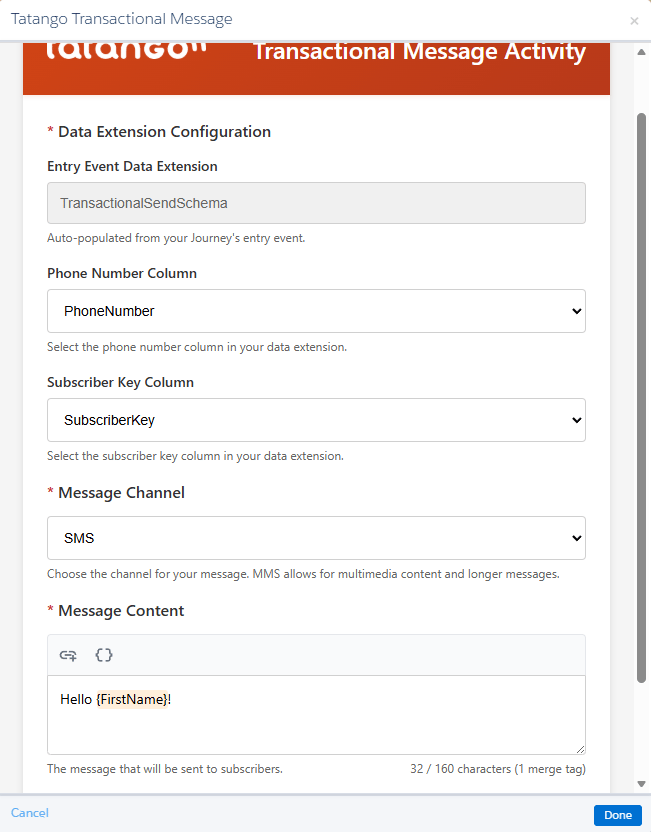Click the MMS channel help text

(303, 574)
